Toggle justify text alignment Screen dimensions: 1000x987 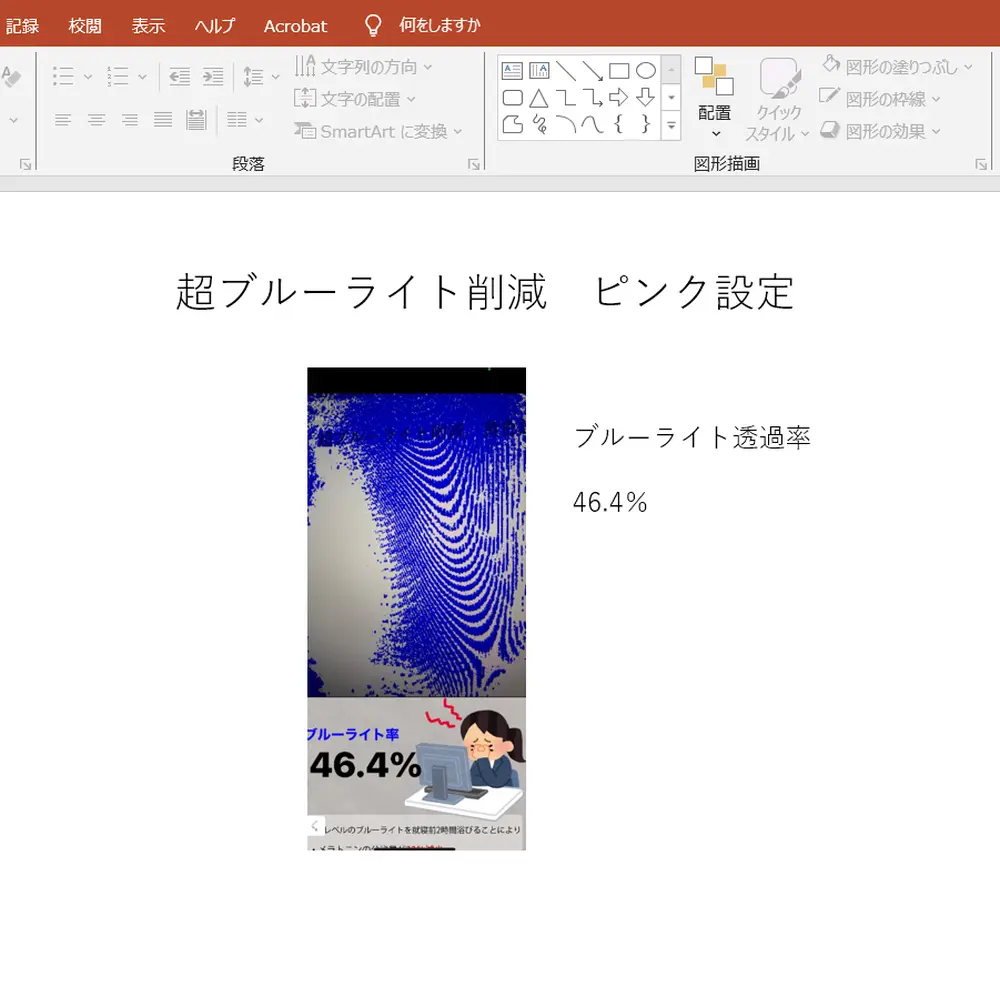tap(163, 120)
